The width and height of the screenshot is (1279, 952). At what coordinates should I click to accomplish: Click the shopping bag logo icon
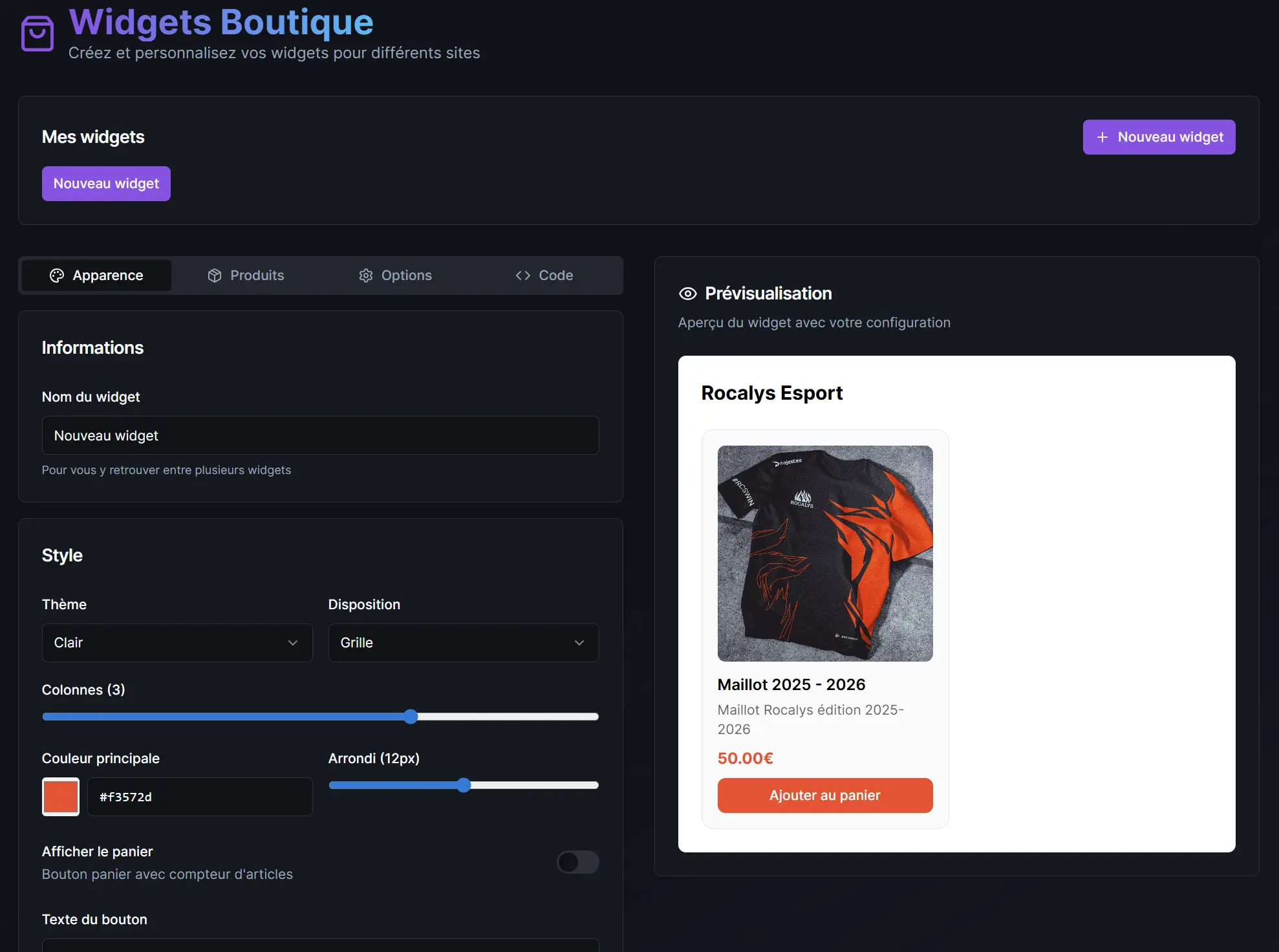tap(37, 32)
